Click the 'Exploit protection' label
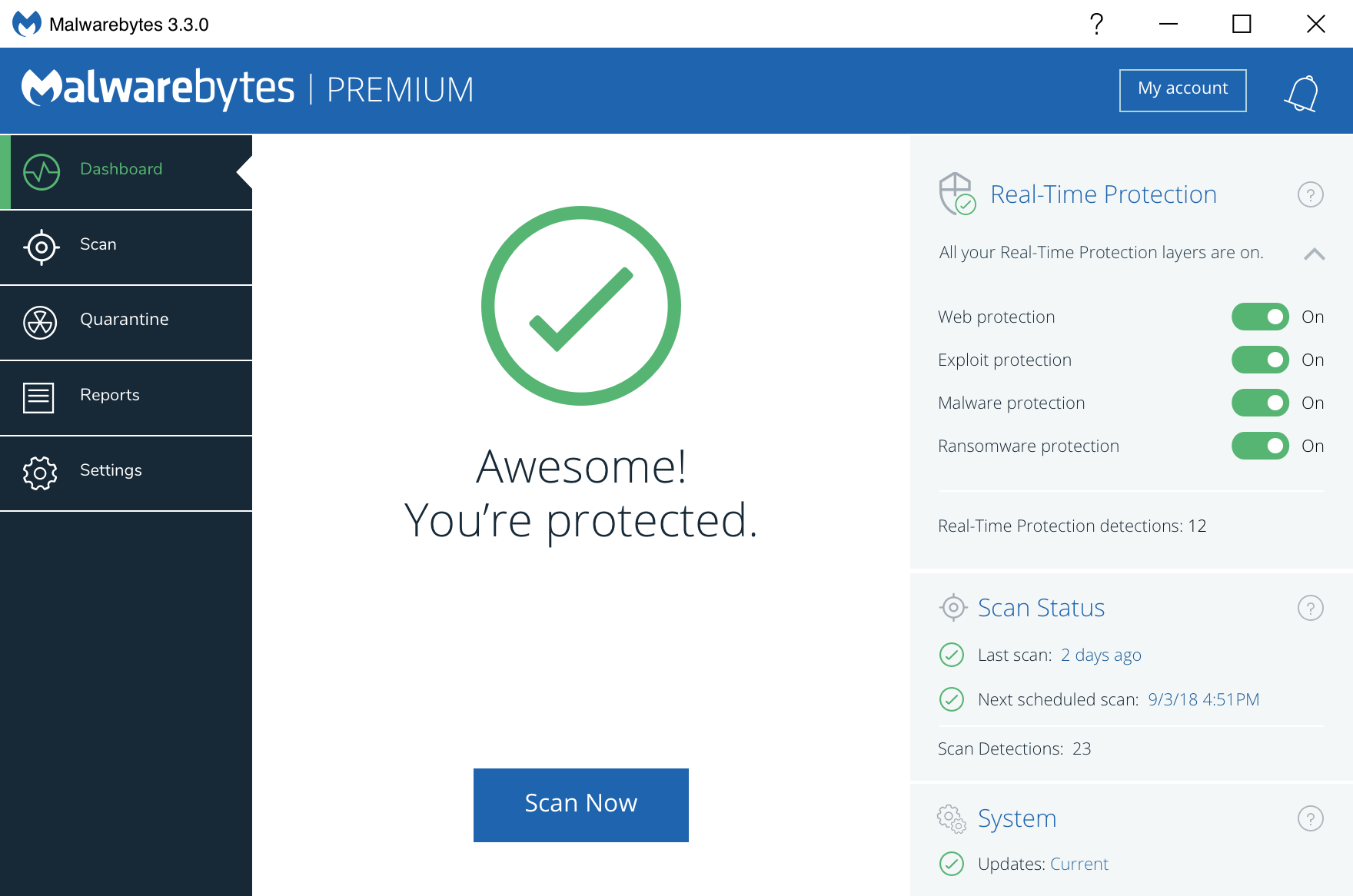 click(1005, 360)
